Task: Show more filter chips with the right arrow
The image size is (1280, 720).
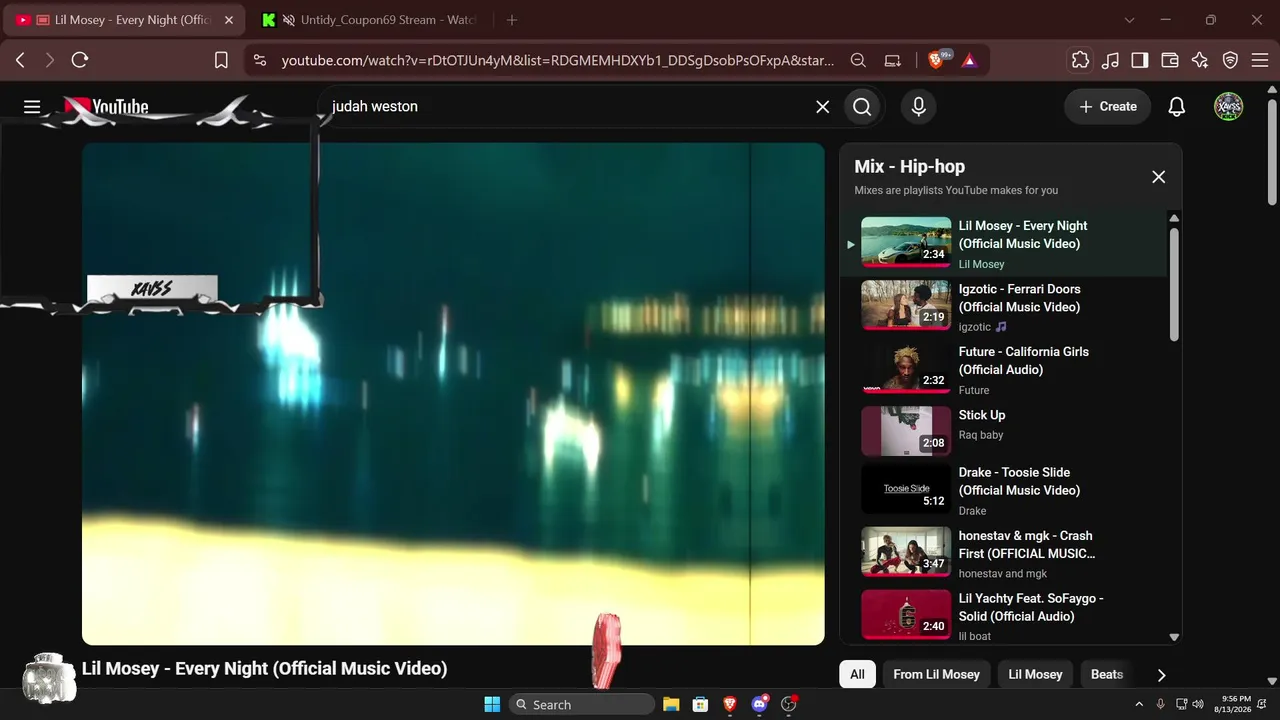Action: (x=1161, y=675)
